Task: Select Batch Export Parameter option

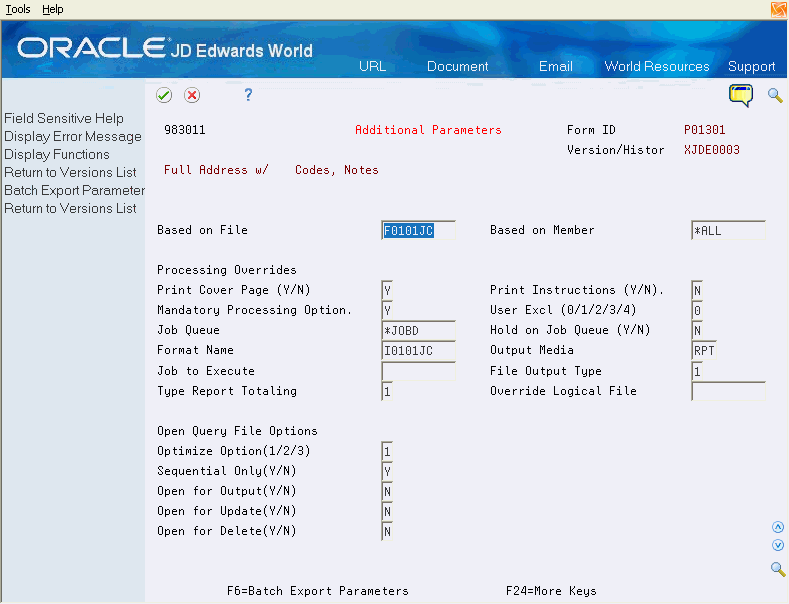Action: (x=74, y=190)
